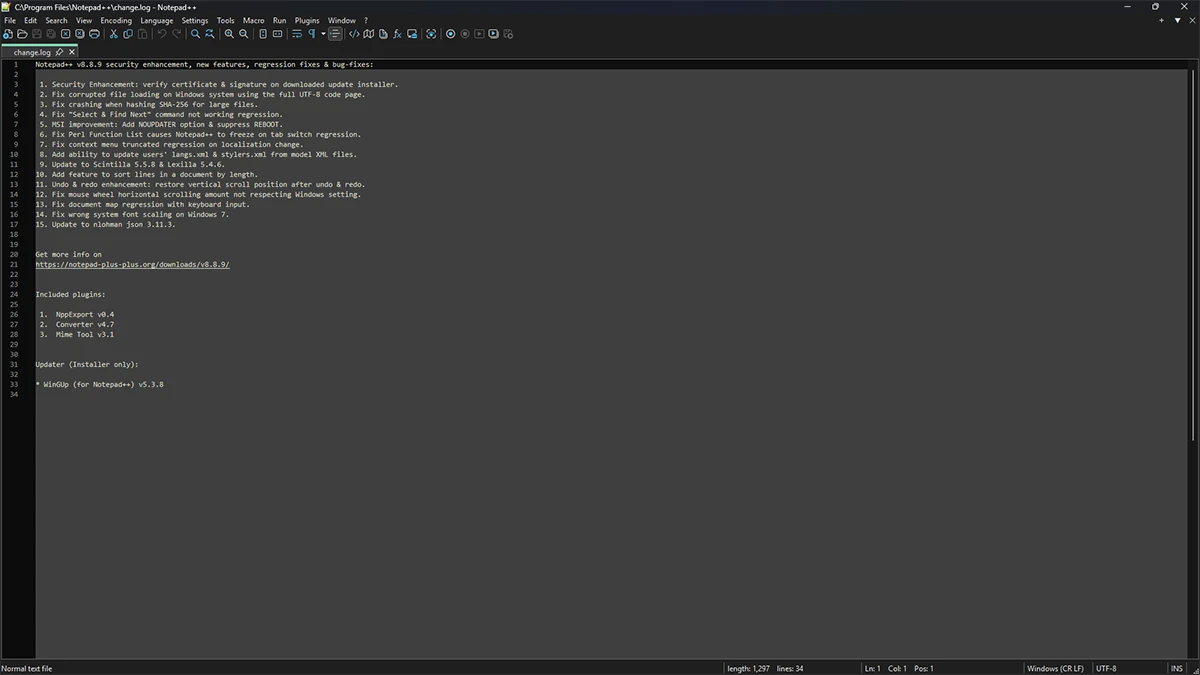Open the View menu

click(x=84, y=20)
